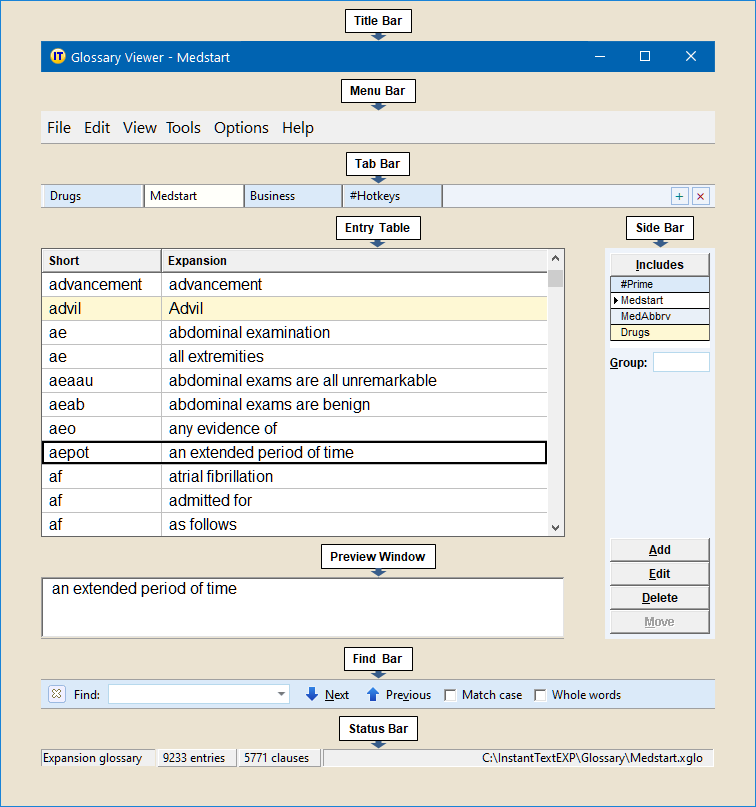Screen dimensions: 756x807
Task: Click 'Expansion glossary' in status bar
Action: pos(97,758)
